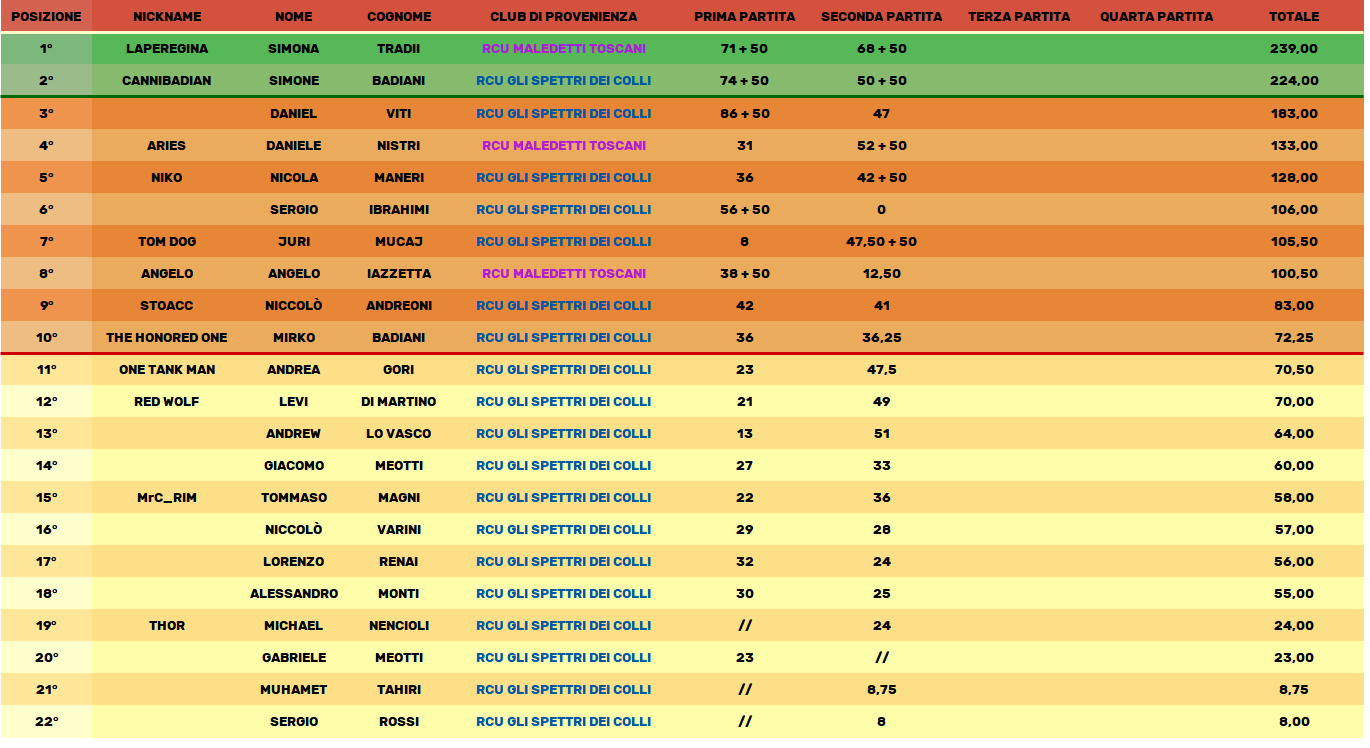The height and width of the screenshot is (748, 1370).
Task: Click the NOME column header
Action: [x=294, y=17]
